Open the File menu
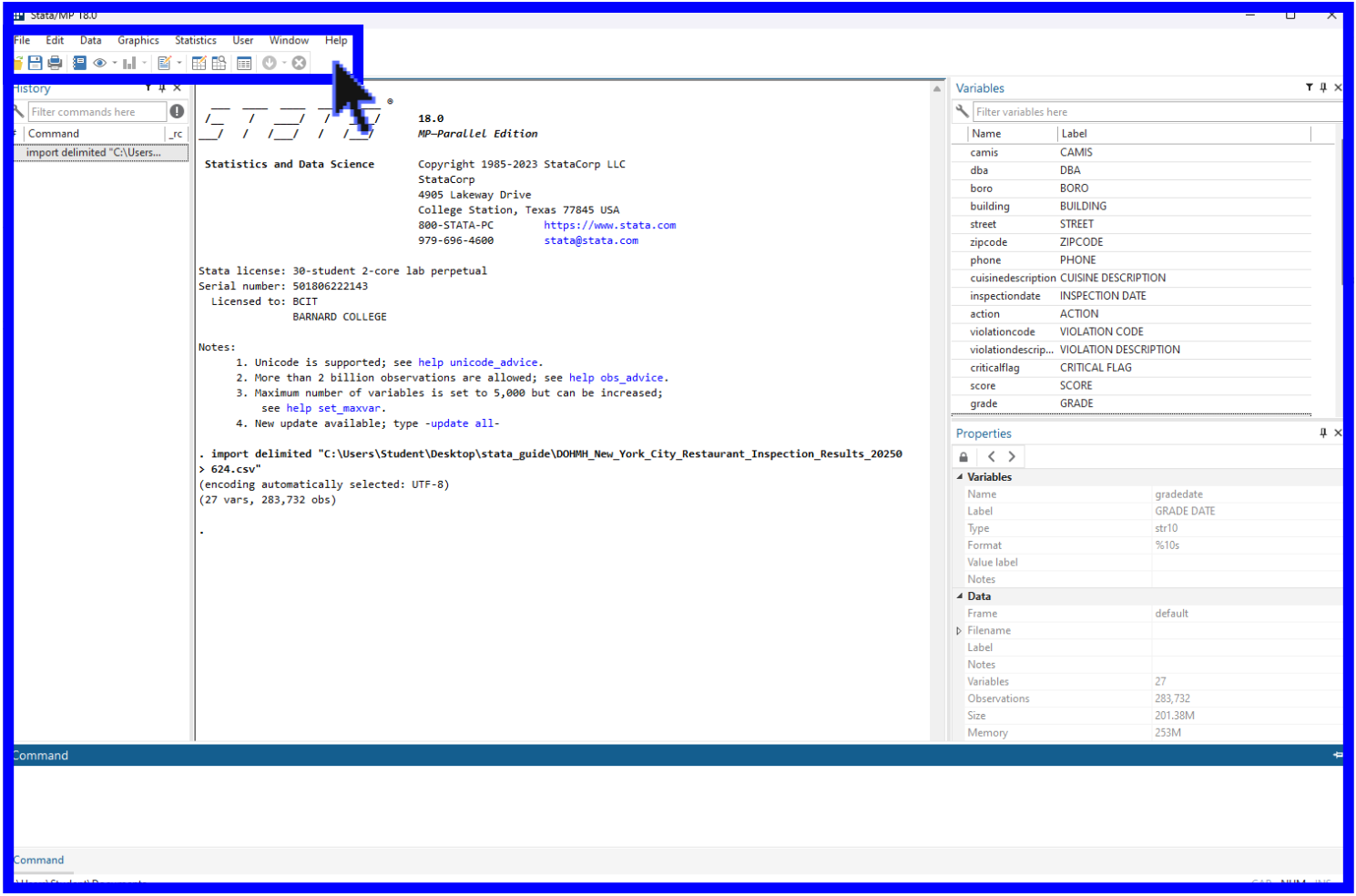Screen dimensions: 1356x896 click(22, 40)
